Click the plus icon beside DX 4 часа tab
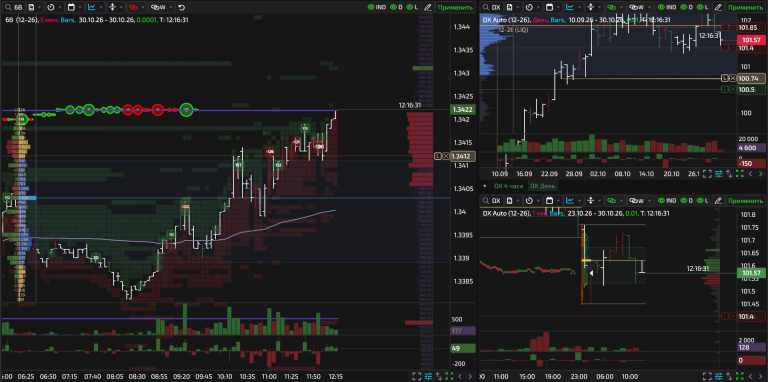The height and width of the screenshot is (382, 768). tap(485, 186)
